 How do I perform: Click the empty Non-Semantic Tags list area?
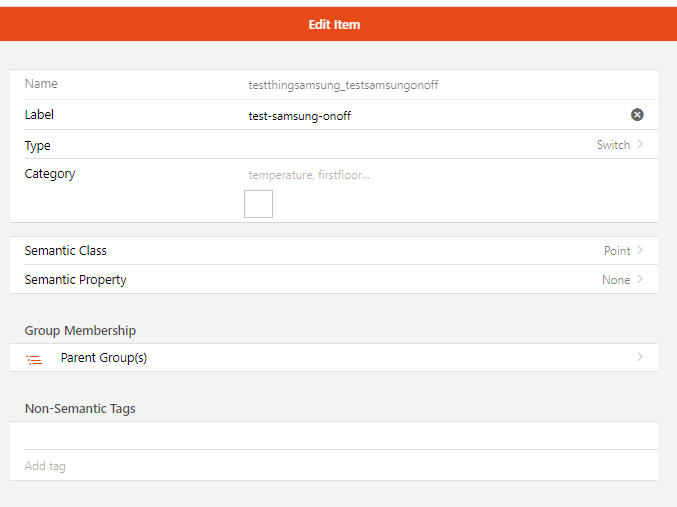[334, 436]
